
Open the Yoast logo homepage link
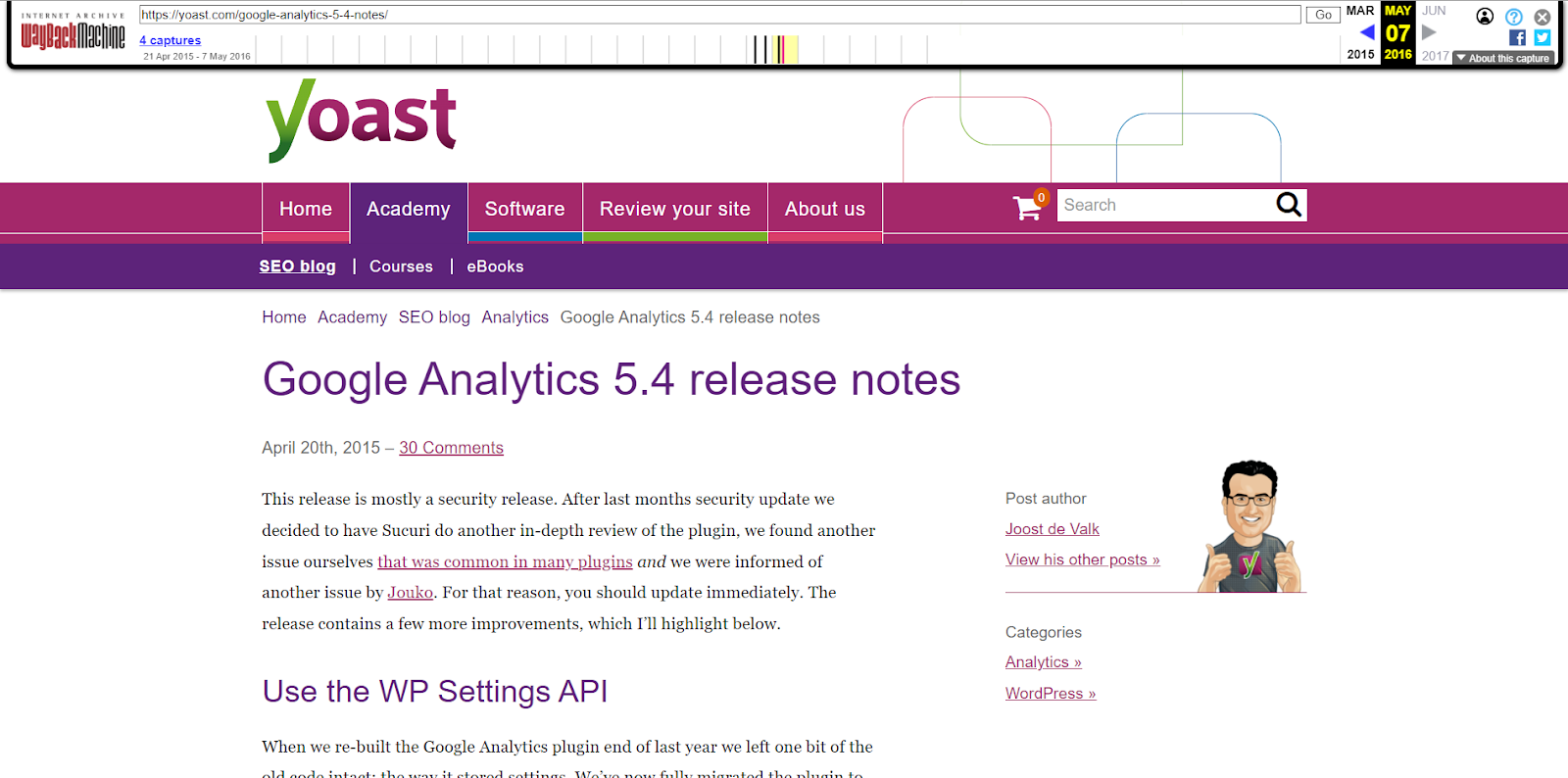361,120
